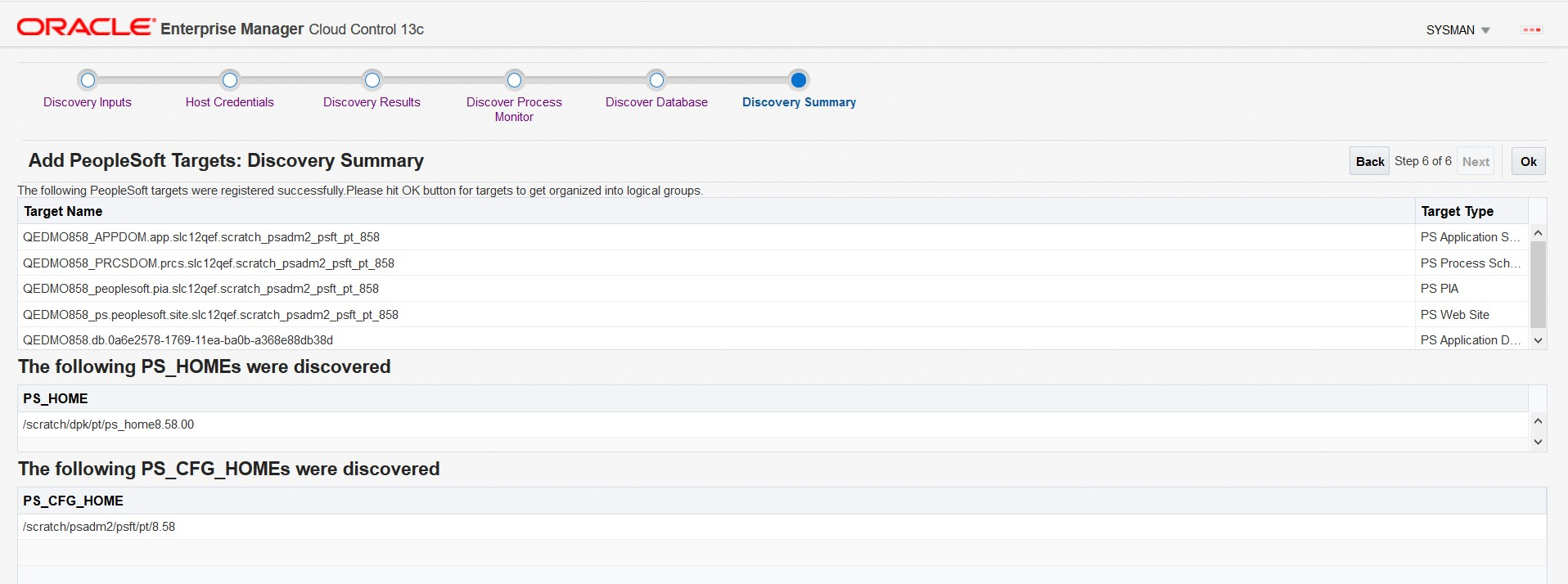Click down arrow of PS_HOME table scrollbar
The width and height of the screenshot is (1568, 584).
pyautogui.click(x=1538, y=442)
